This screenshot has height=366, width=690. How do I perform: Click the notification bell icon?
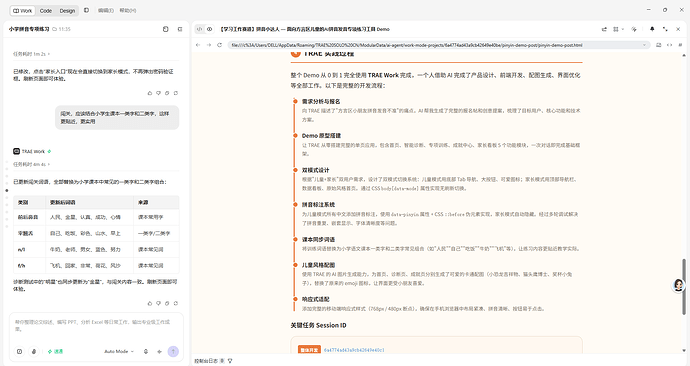(652, 29)
